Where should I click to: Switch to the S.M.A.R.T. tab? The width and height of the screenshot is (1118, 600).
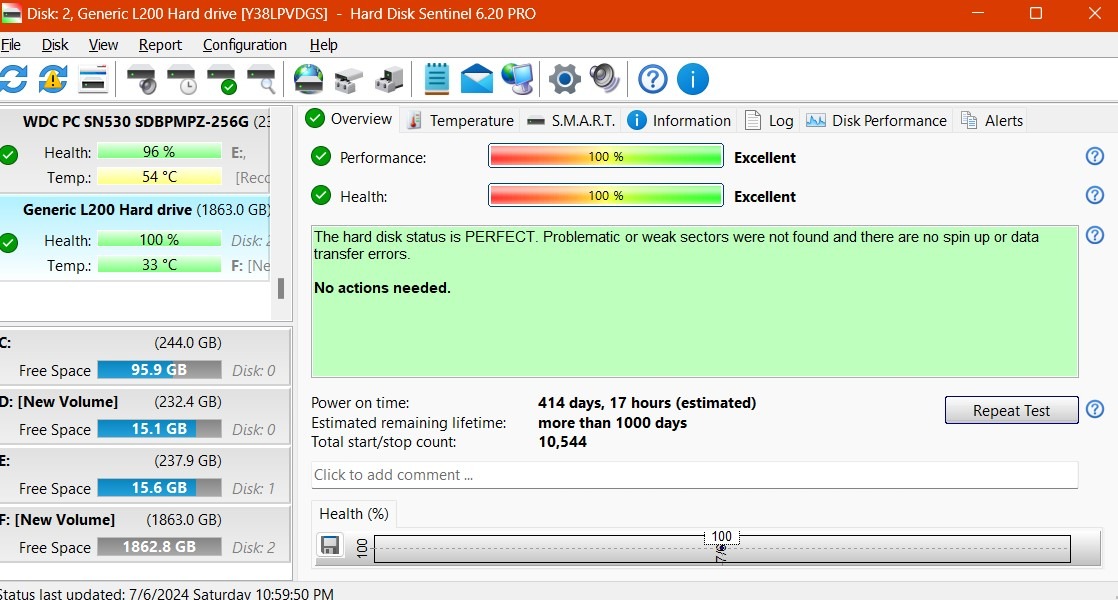(570, 120)
